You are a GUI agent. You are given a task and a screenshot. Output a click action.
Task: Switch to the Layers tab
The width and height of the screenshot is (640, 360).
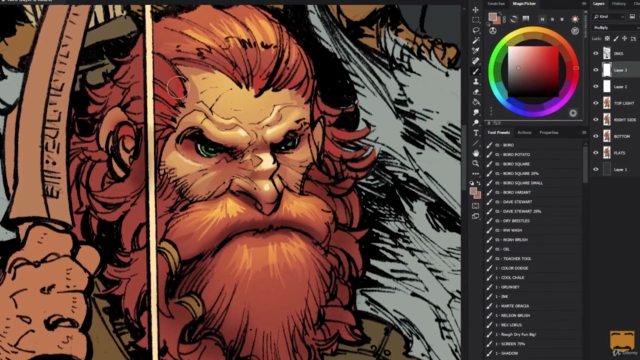599,4
